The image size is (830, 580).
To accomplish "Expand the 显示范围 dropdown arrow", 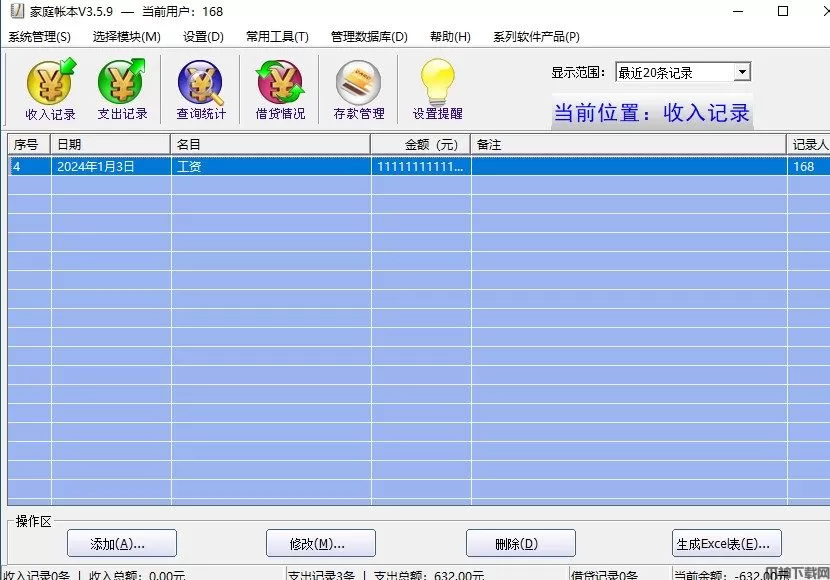I will coord(741,72).
